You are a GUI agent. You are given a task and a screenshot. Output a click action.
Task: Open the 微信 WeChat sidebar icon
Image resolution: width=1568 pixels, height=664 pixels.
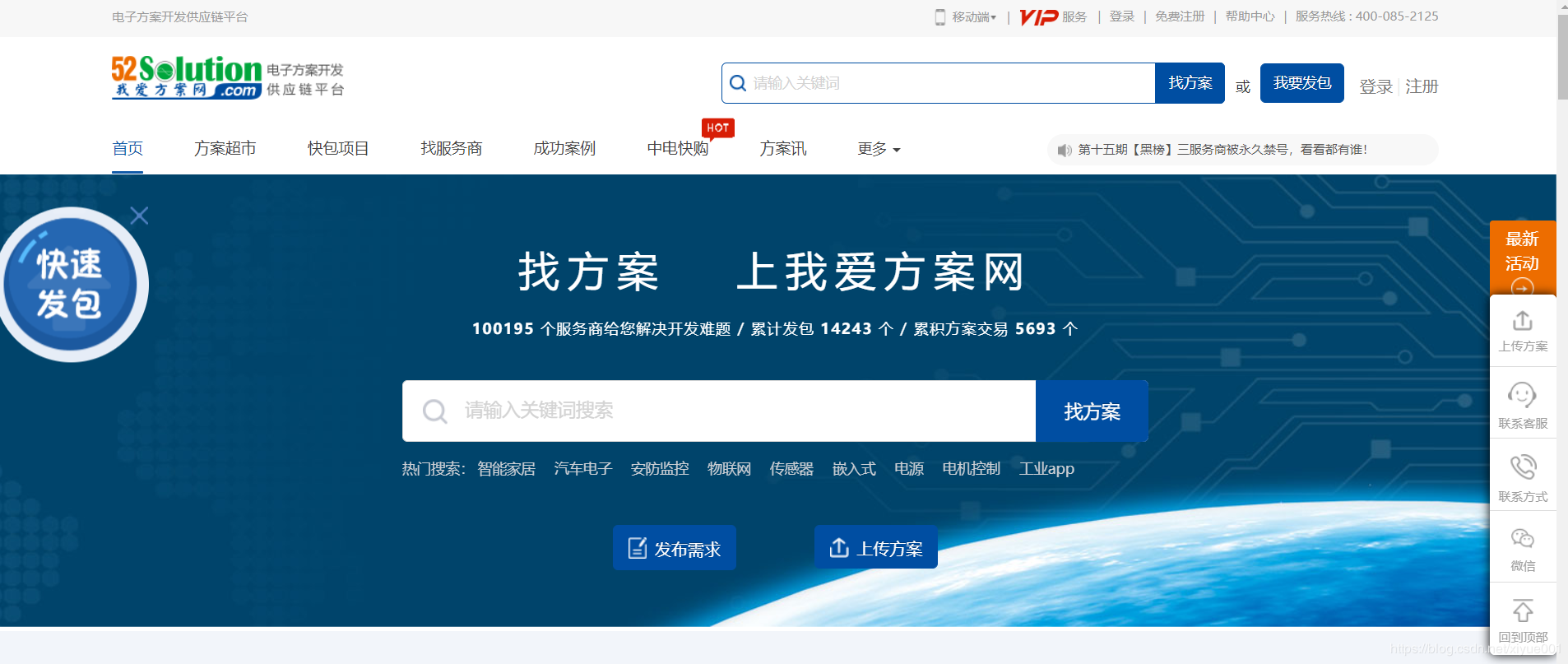pyautogui.click(x=1522, y=539)
